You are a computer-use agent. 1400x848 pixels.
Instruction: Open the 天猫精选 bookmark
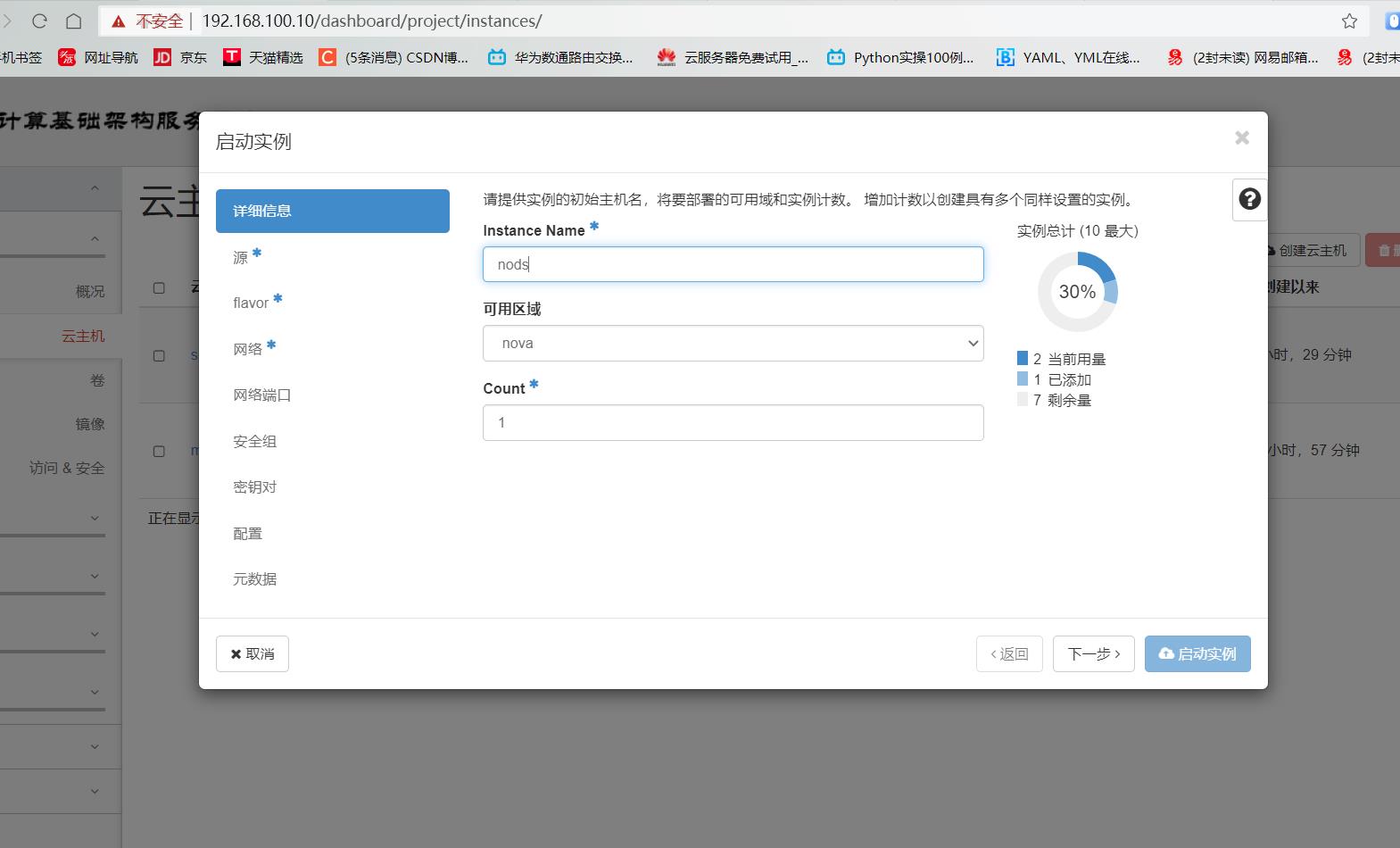[x=263, y=57]
